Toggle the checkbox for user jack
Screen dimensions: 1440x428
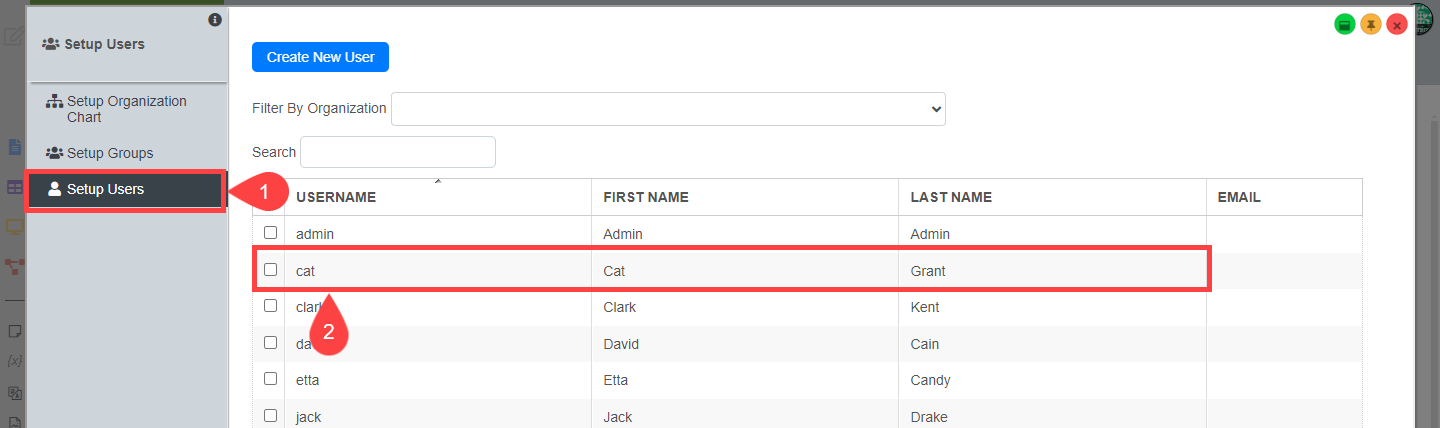[270, 415]
